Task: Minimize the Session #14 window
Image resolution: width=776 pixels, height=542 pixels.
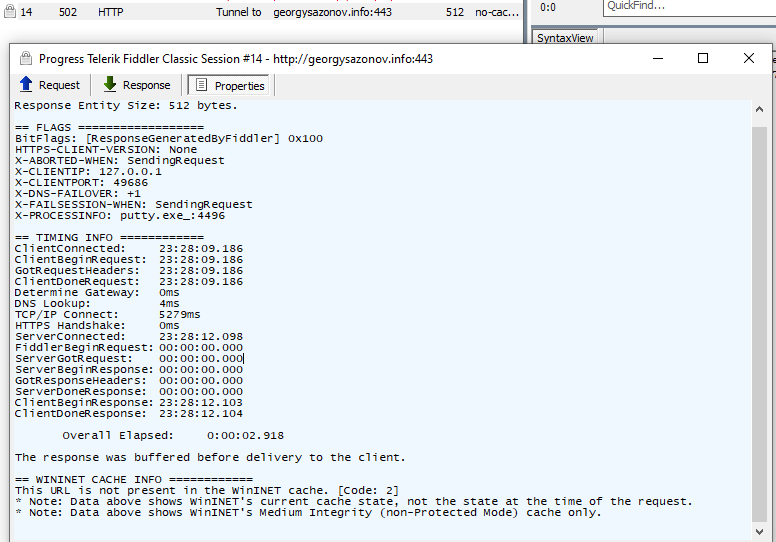Action: [658, 58]
